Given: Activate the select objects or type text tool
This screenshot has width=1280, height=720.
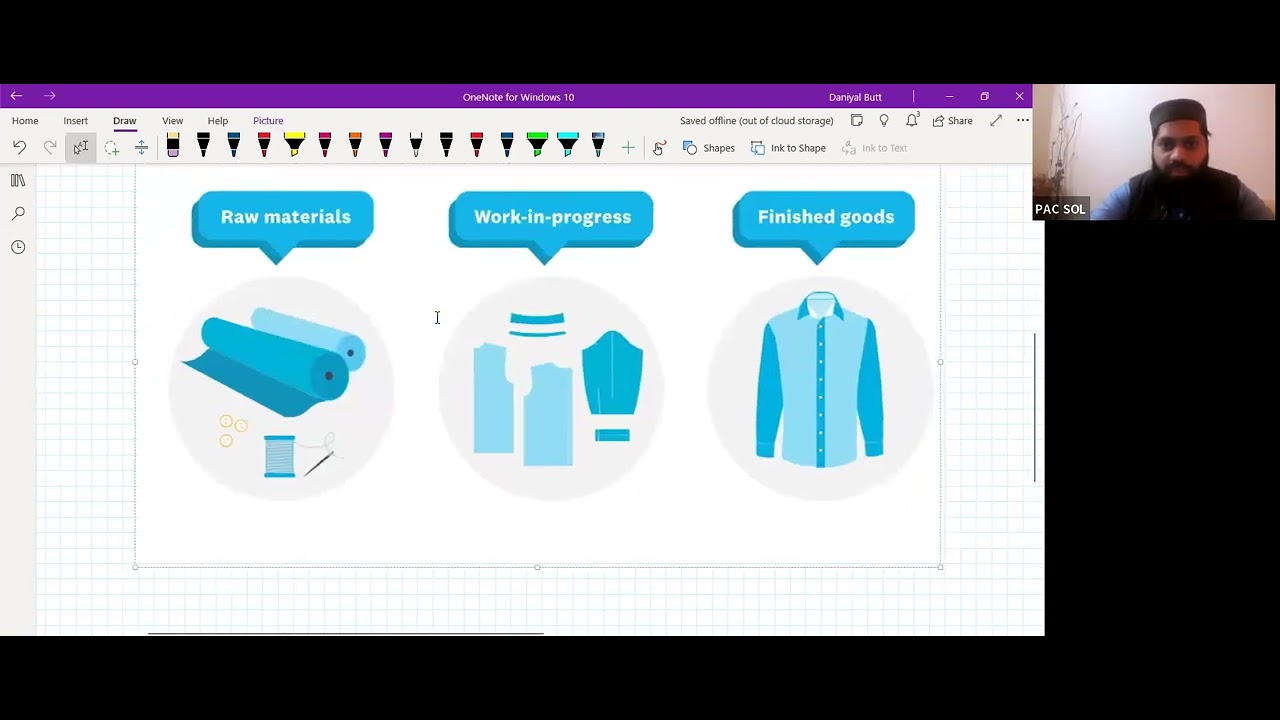Looking at the screenshot, I should (80, 148).
